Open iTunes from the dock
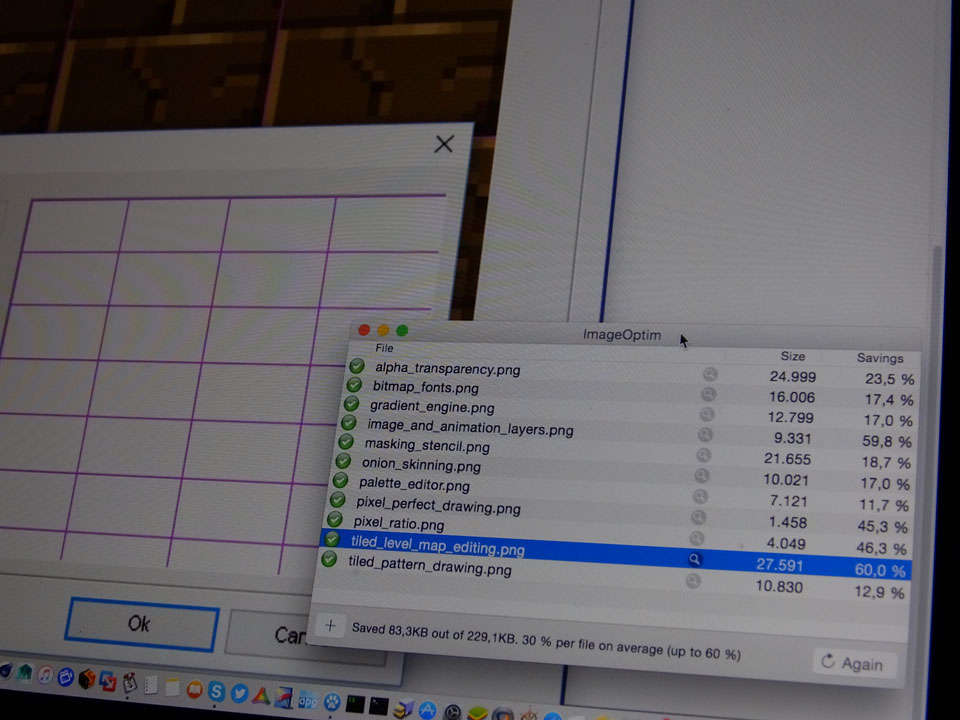 (x=45, y=677)
